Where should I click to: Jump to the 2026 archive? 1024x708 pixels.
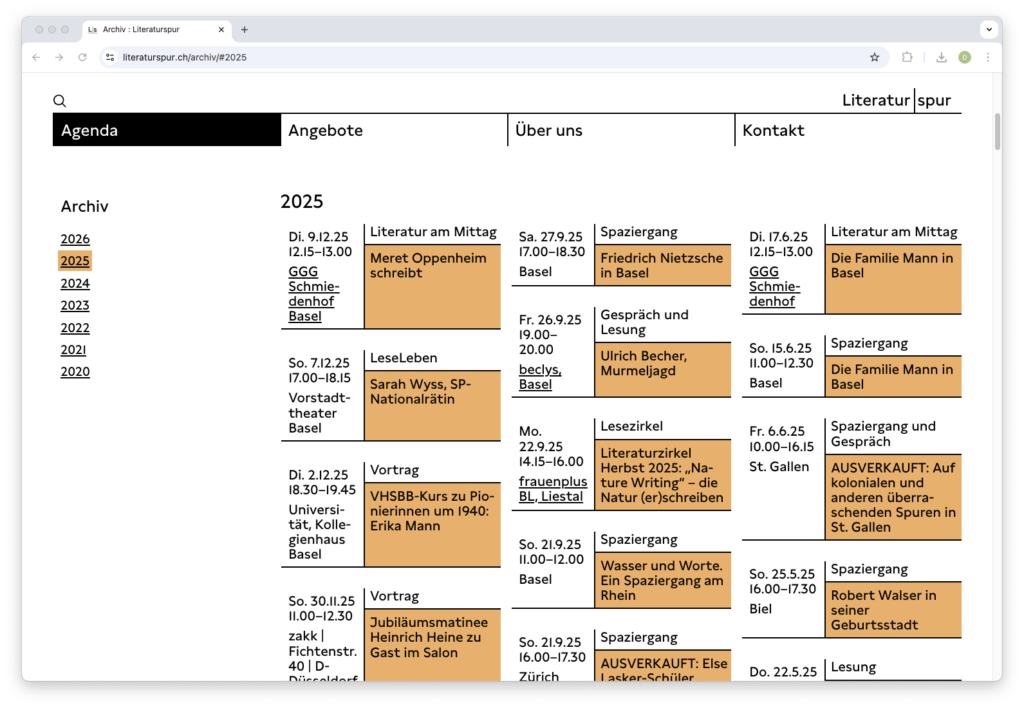pos(75,239)
